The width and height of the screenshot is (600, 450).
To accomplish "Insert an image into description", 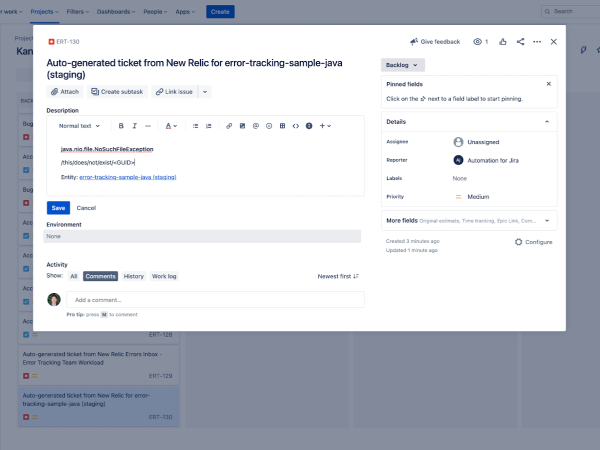I will [242, 126].
